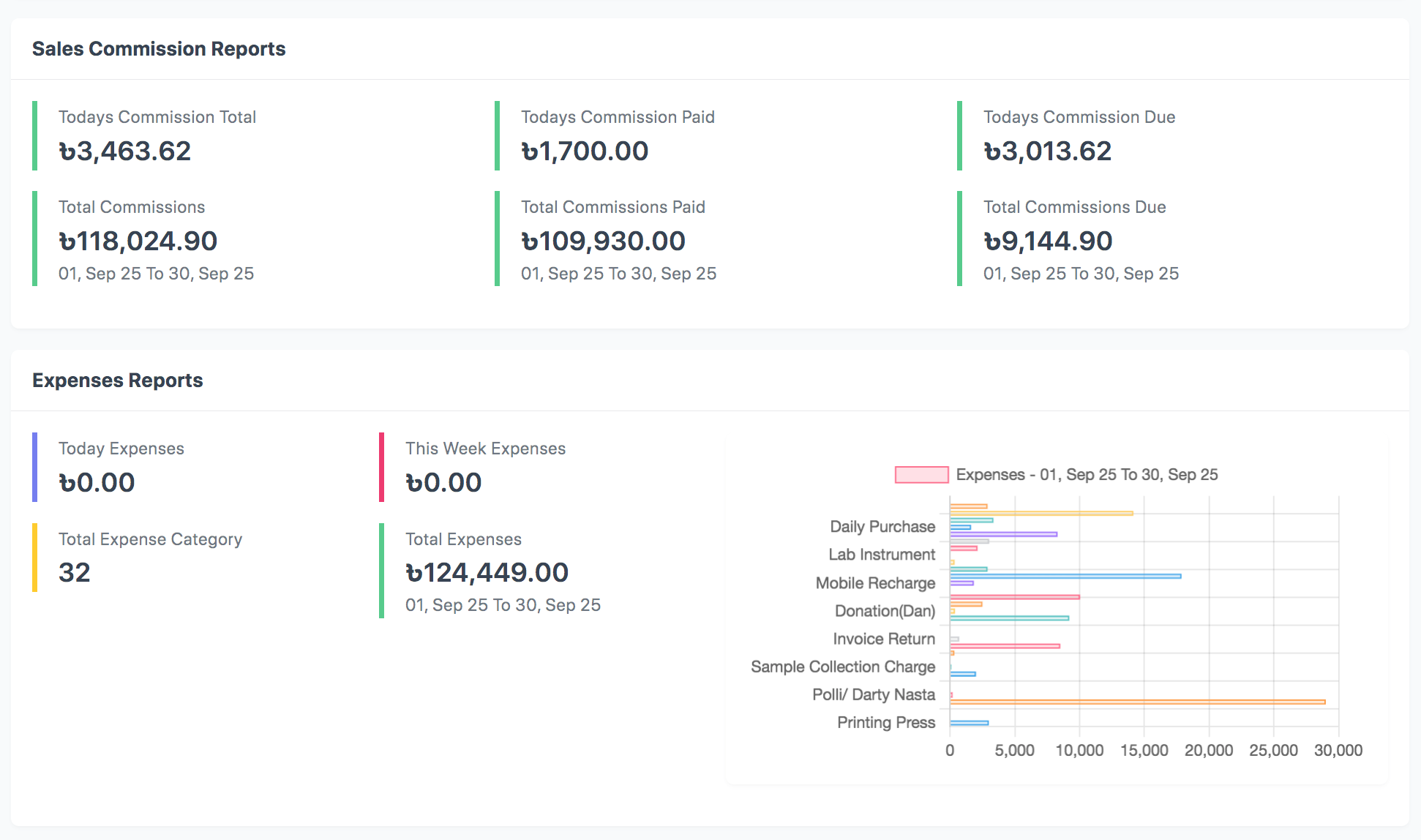Screen dimensions: 1421x840
Task: Click the Todays Commission Due value
Action: pyautogui.click(x=1047, y=151)
